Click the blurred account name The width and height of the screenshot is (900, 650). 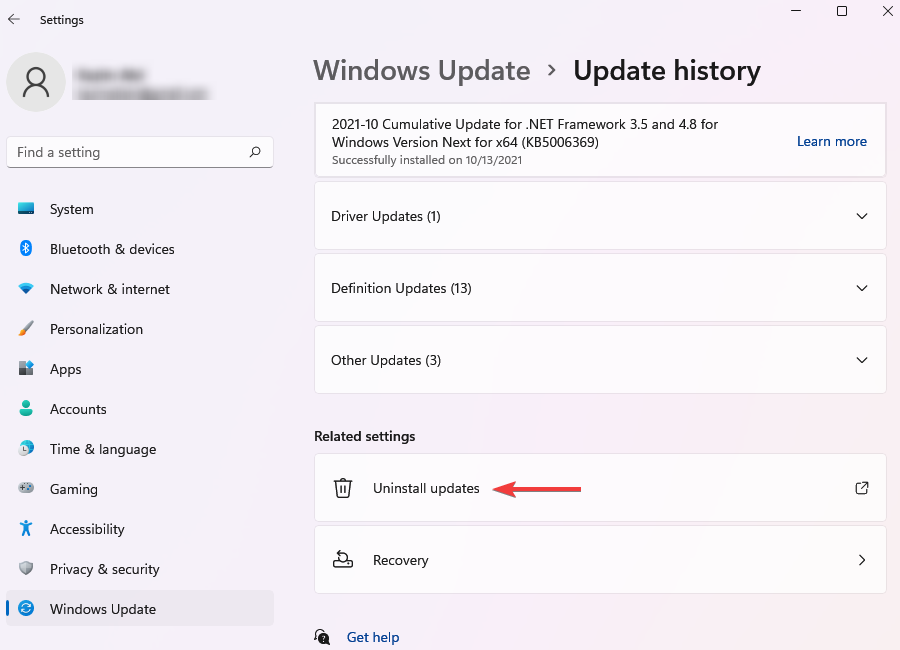[110, 75]
